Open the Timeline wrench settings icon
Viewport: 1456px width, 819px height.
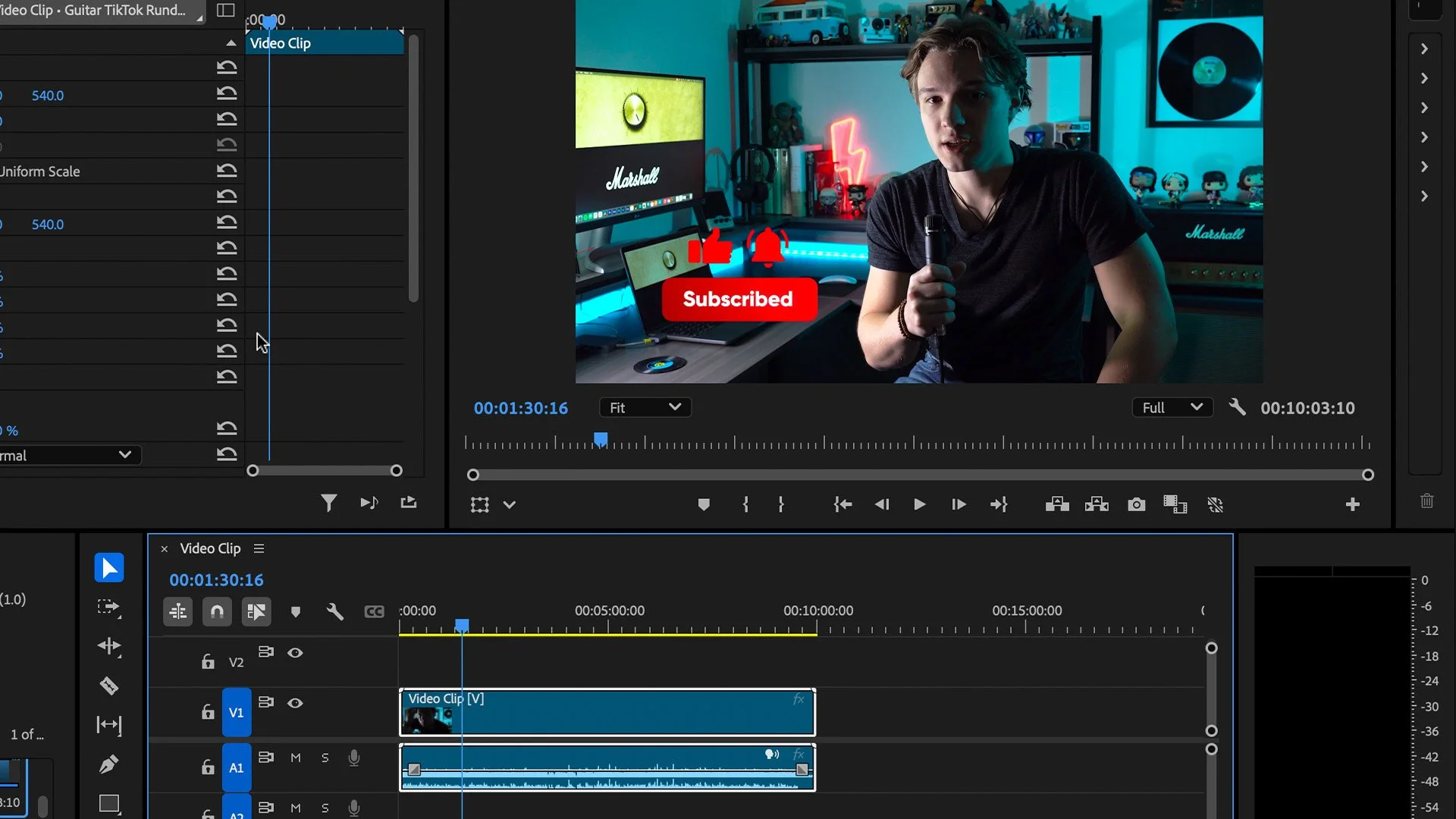point(334,611)
